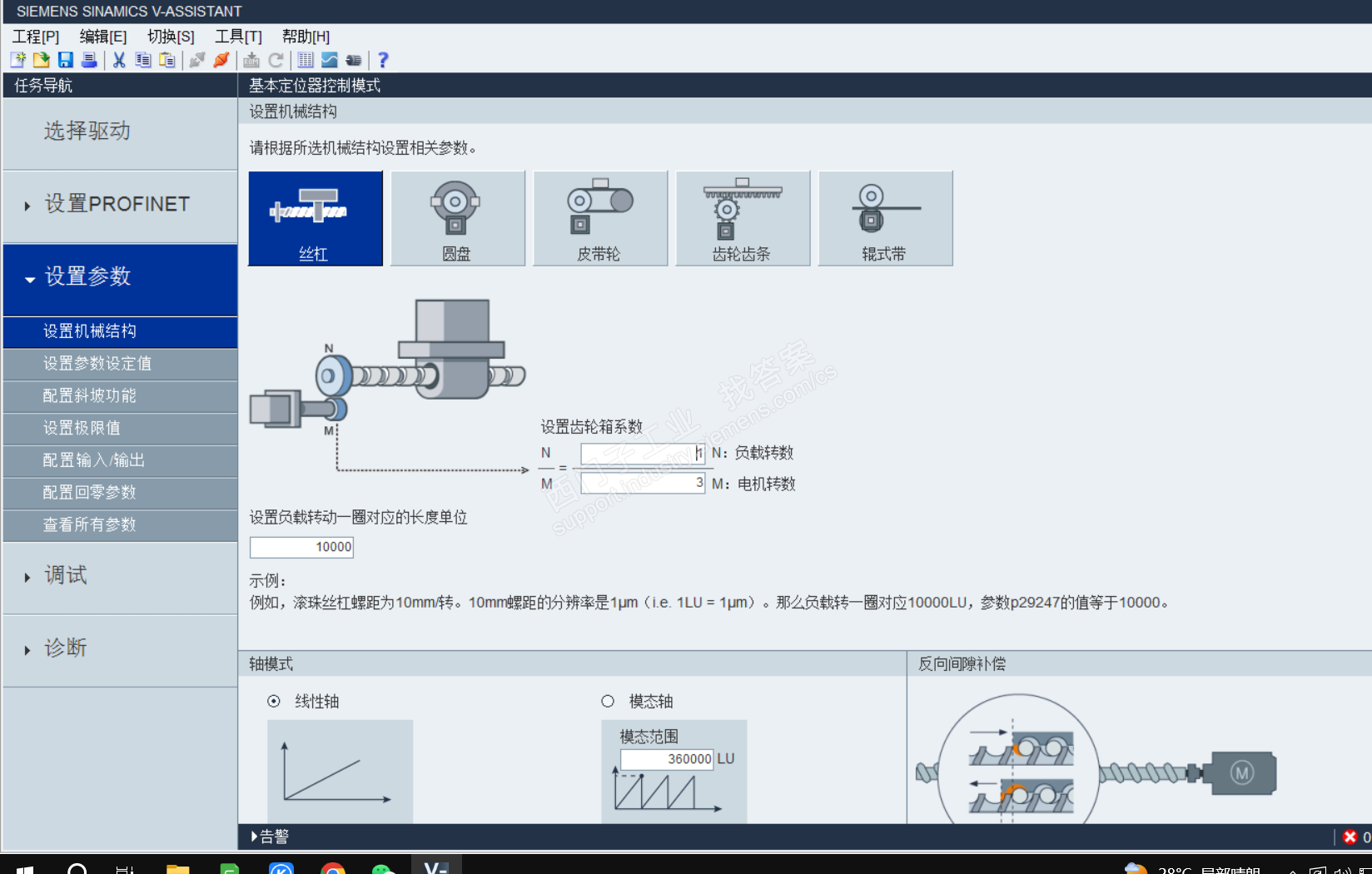Viewport: 1372px width, 874px height.
Task: Click the 示例 example paragraph about p29247
Action: click(x=709, y=603)
